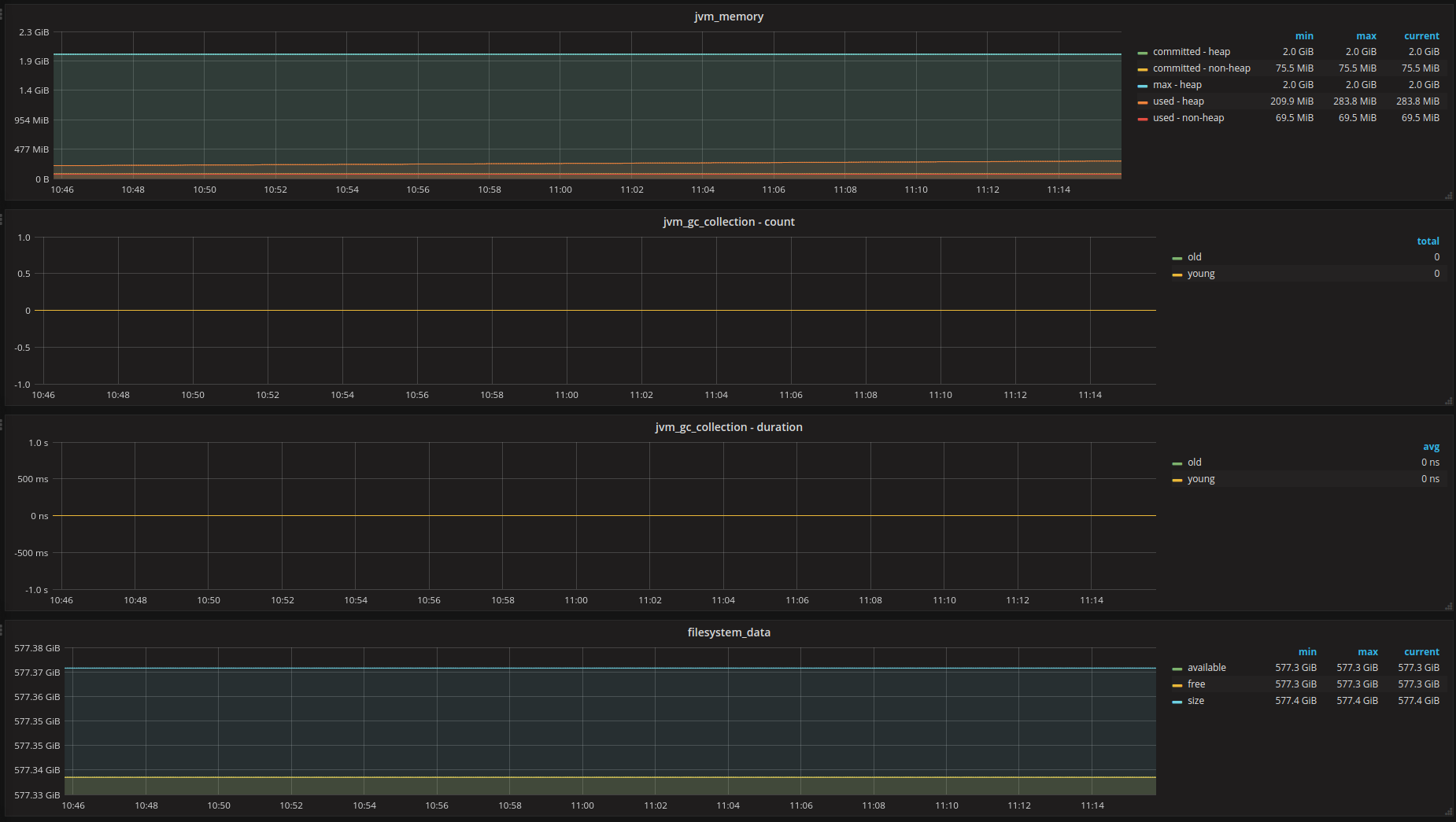Click the 209.9 MiB min value for used - heap

(1292, 101)
